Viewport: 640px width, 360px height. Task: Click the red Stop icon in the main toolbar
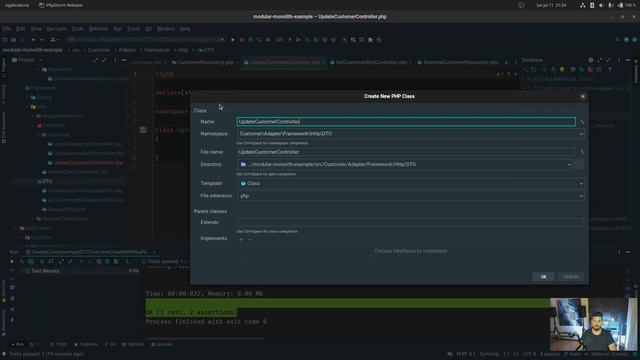242,40
